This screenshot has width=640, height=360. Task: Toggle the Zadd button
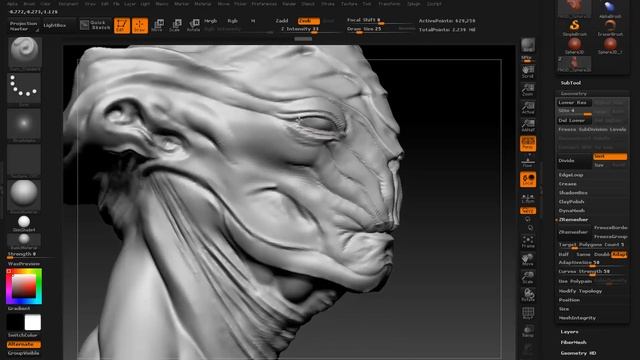coord(282,20)
